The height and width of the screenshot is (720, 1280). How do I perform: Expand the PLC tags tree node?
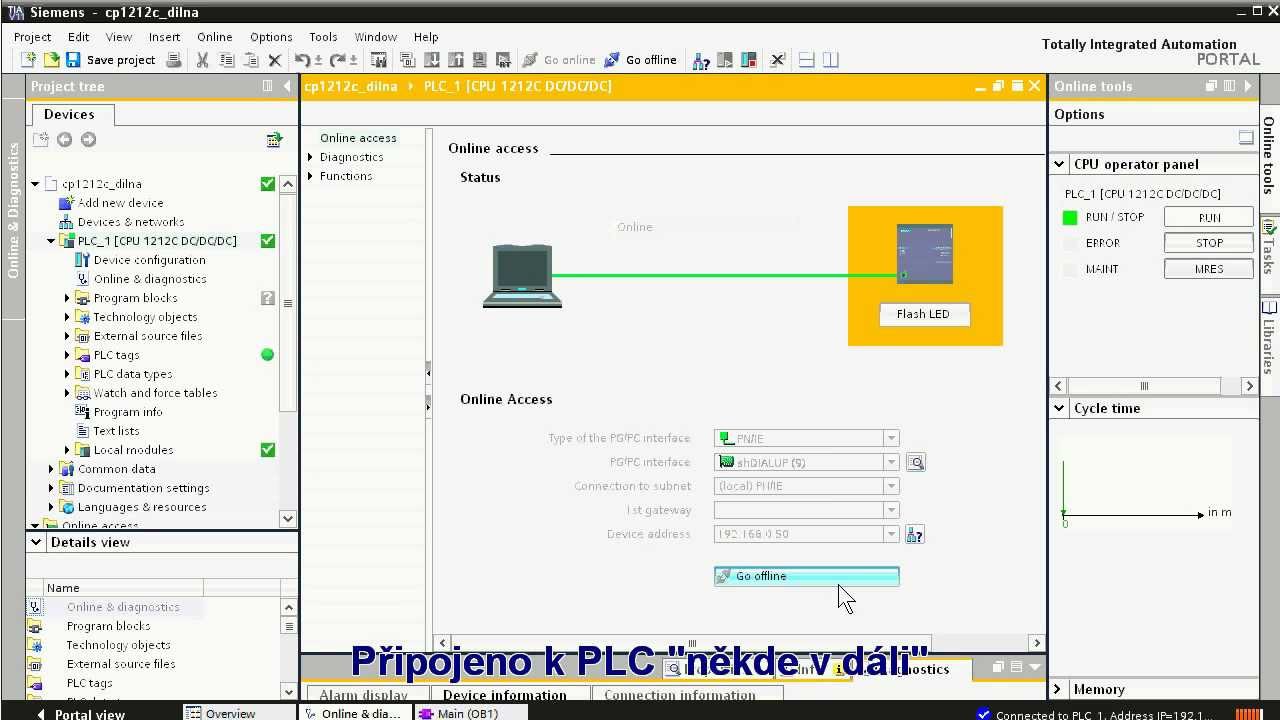click(x=67, y=355)
